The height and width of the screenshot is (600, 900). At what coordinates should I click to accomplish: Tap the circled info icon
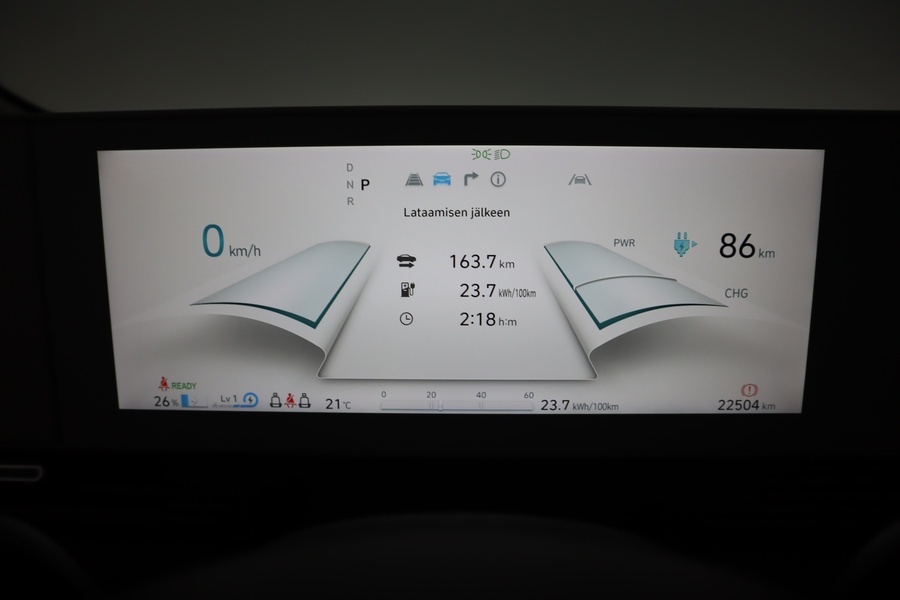point(498,180)
